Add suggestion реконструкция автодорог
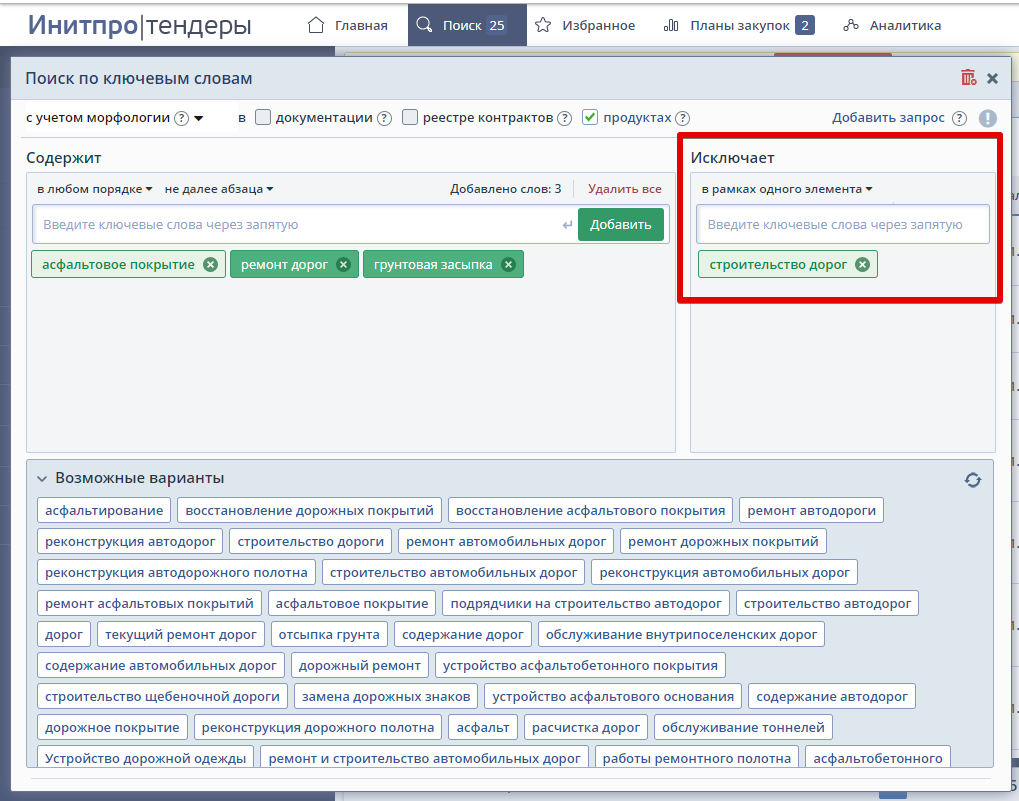Viewport: 1019px width, 801px height. click(x=130, y=542)
